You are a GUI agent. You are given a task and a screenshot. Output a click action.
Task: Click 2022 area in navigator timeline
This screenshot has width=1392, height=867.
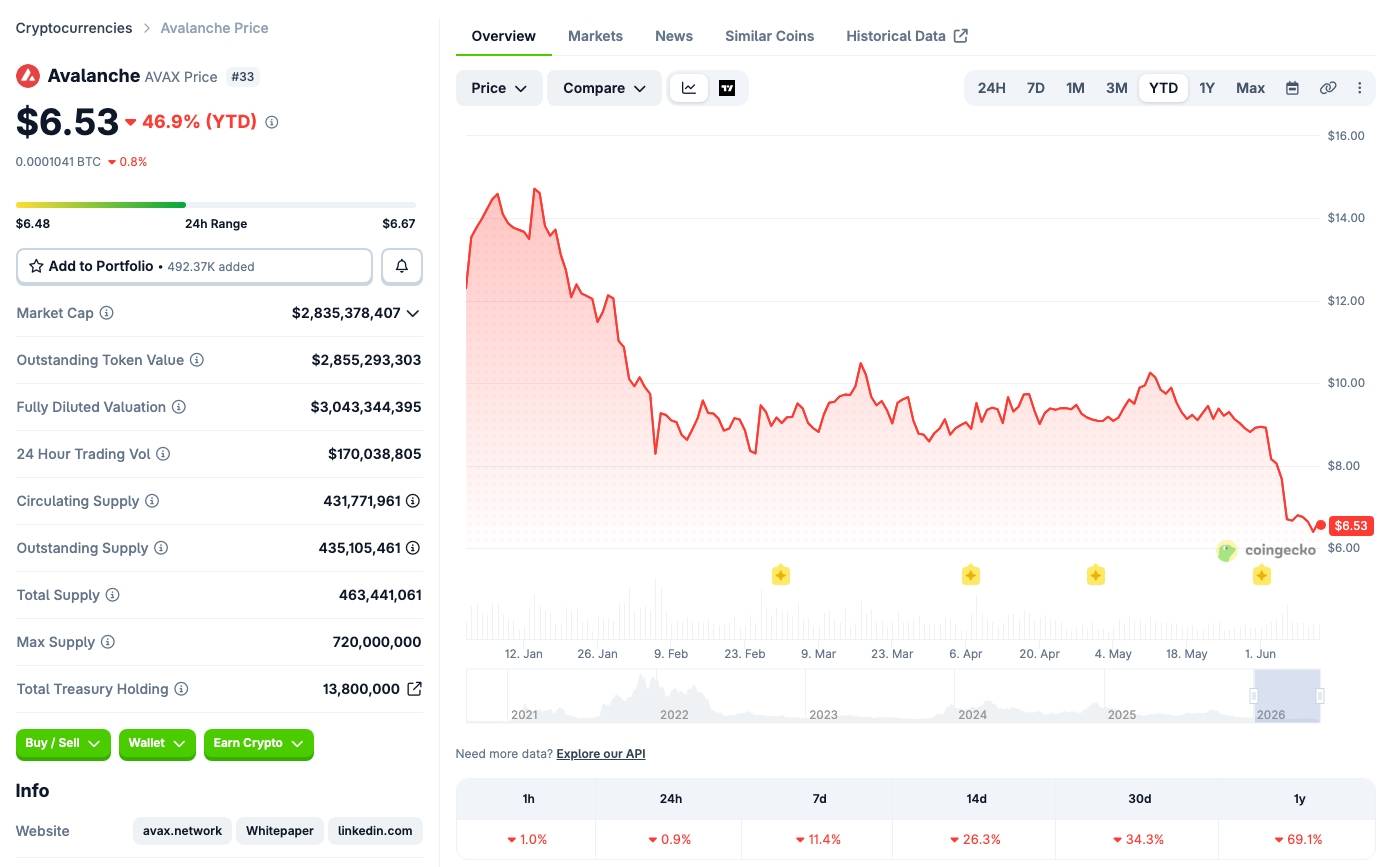point(674,714)
